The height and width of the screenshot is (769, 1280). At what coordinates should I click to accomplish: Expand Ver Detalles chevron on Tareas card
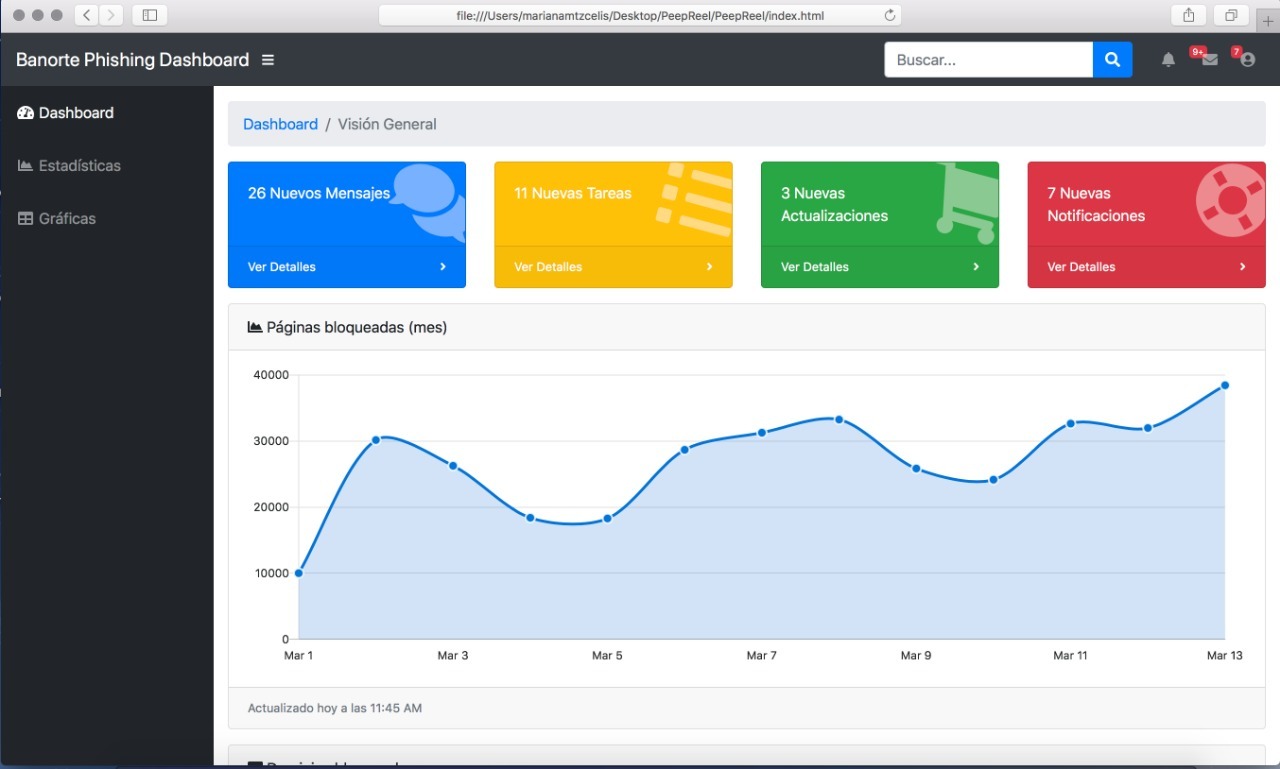[709, 267]
